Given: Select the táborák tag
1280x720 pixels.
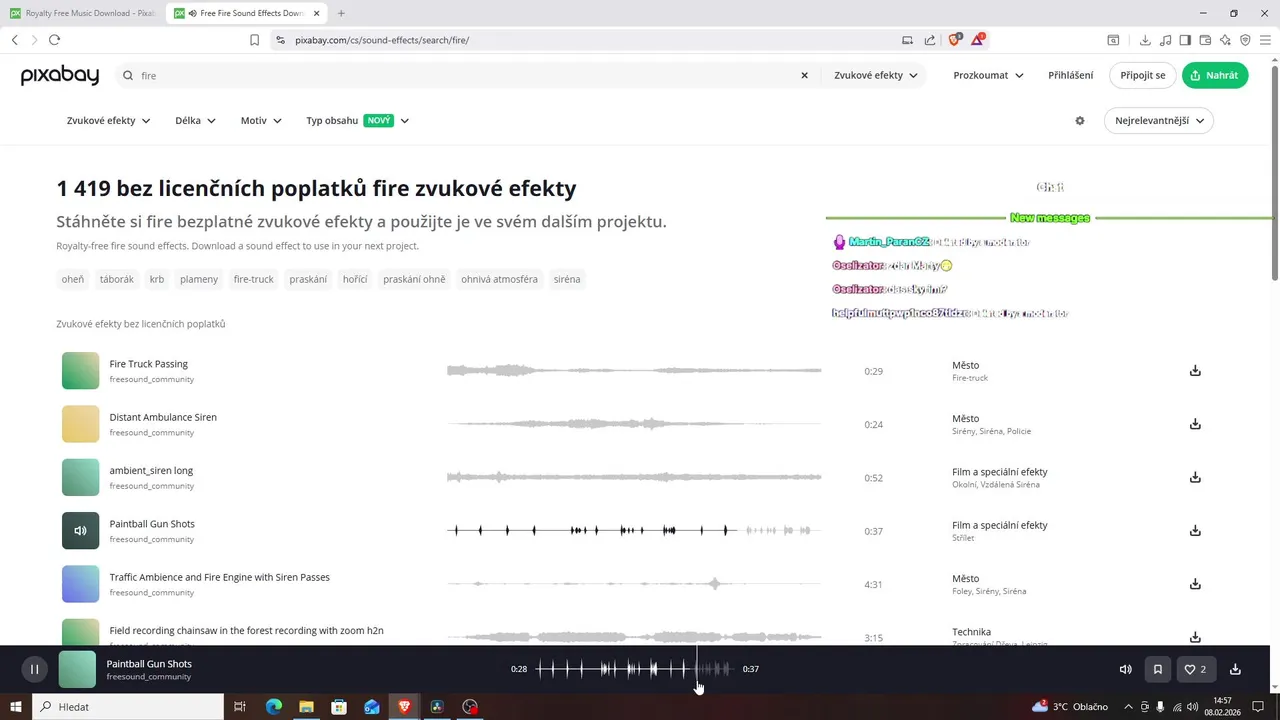Looking at the screenshot, I should 116,279.
